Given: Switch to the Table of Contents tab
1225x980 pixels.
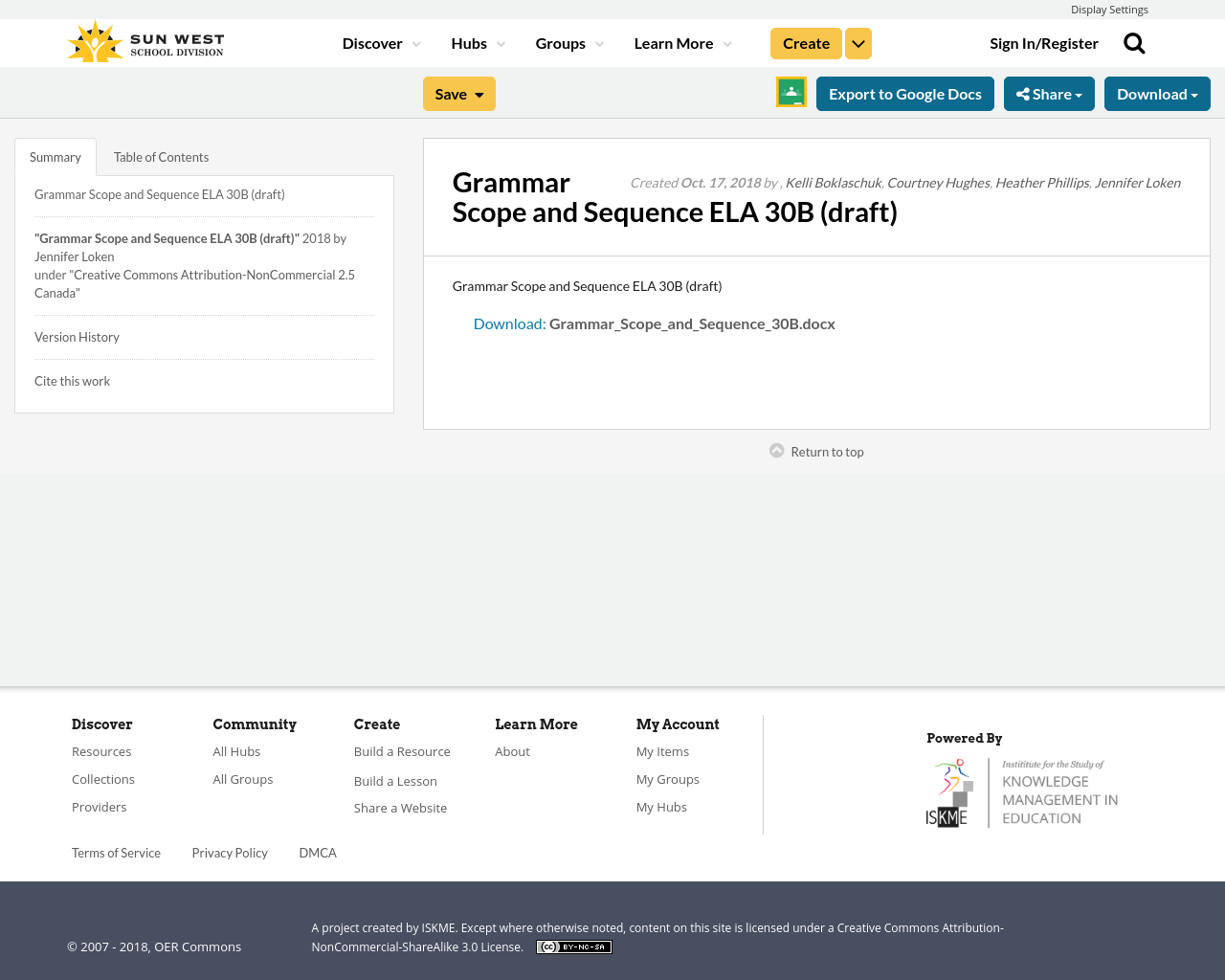Looking at the screenshot, I should point(161,155).
